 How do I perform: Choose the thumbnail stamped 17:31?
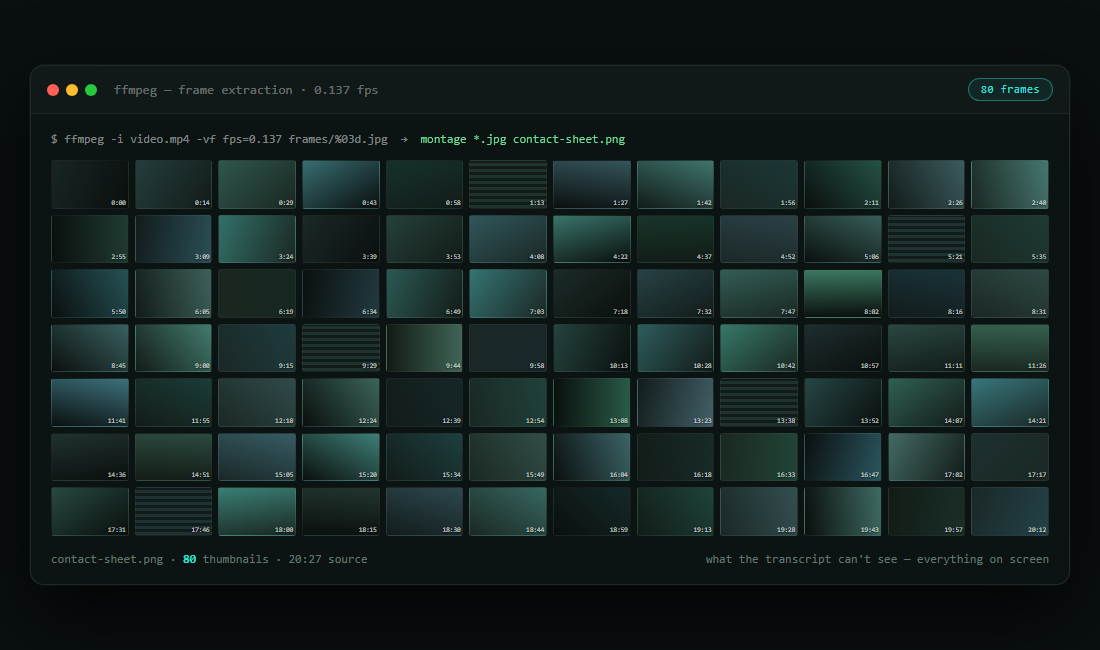[x=90, y=512]
